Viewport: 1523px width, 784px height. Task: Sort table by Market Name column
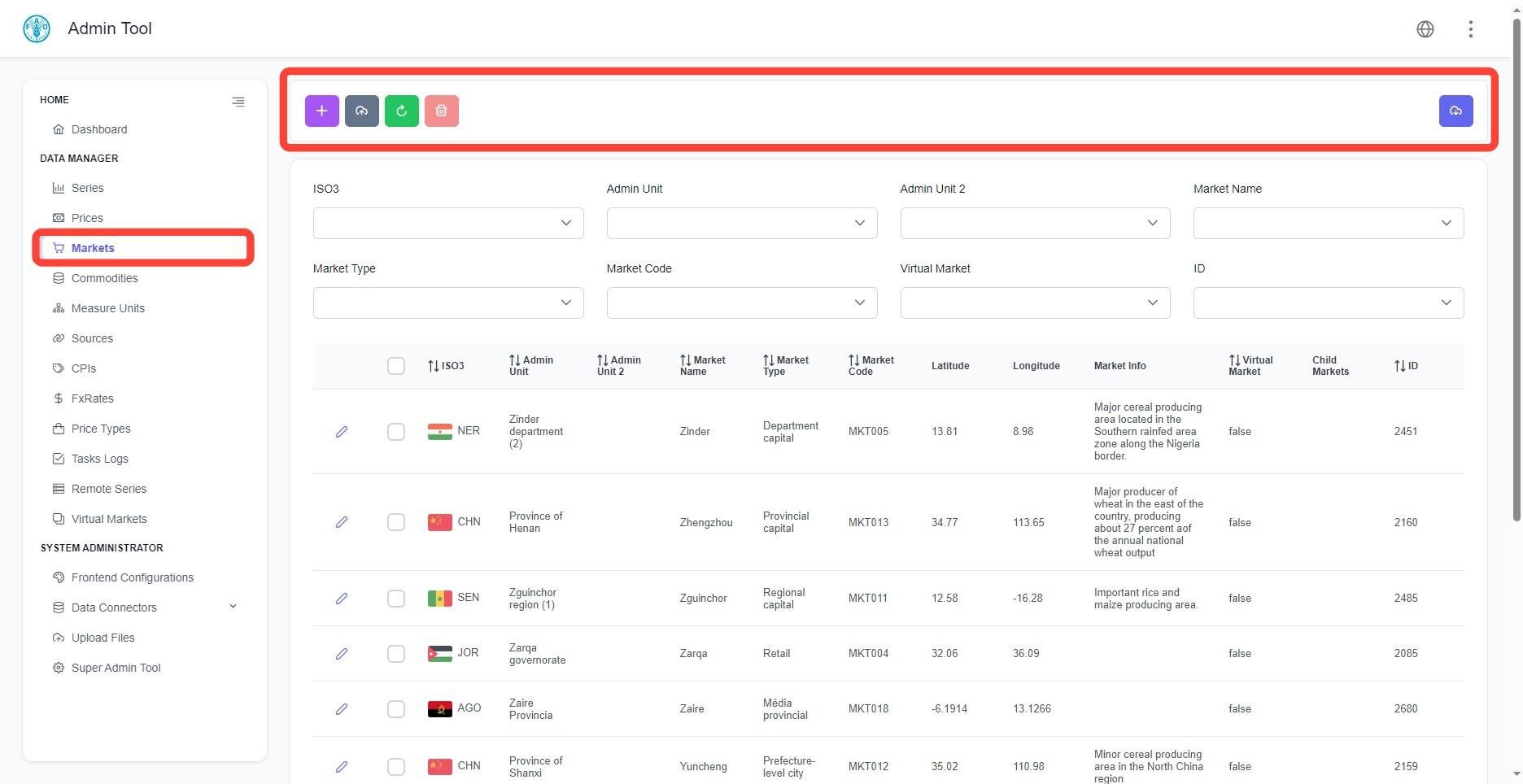point(704,366)
